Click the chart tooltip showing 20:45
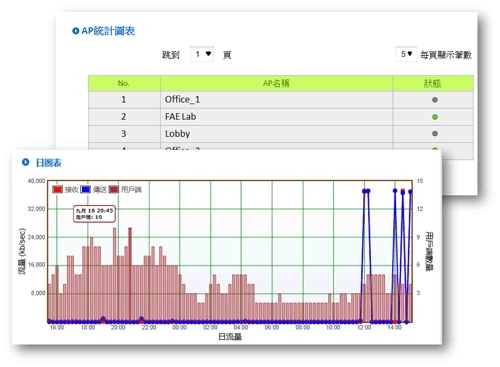Screen dimensions: 500x367 (x=94, y=214)
